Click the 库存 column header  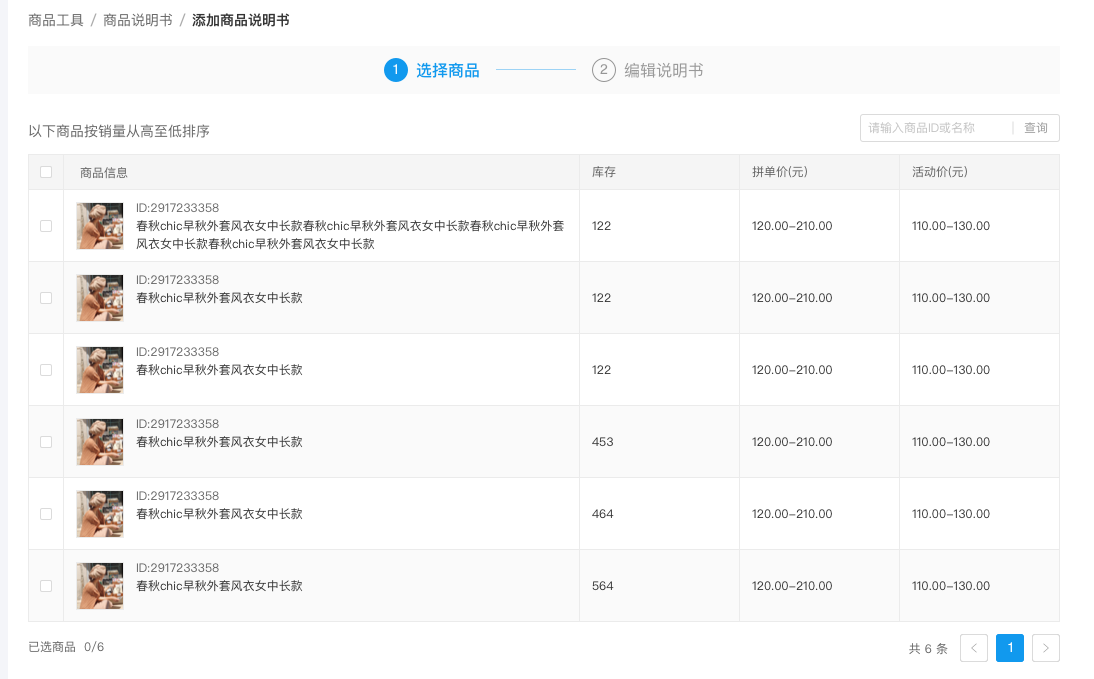click(x=604, y=172)
